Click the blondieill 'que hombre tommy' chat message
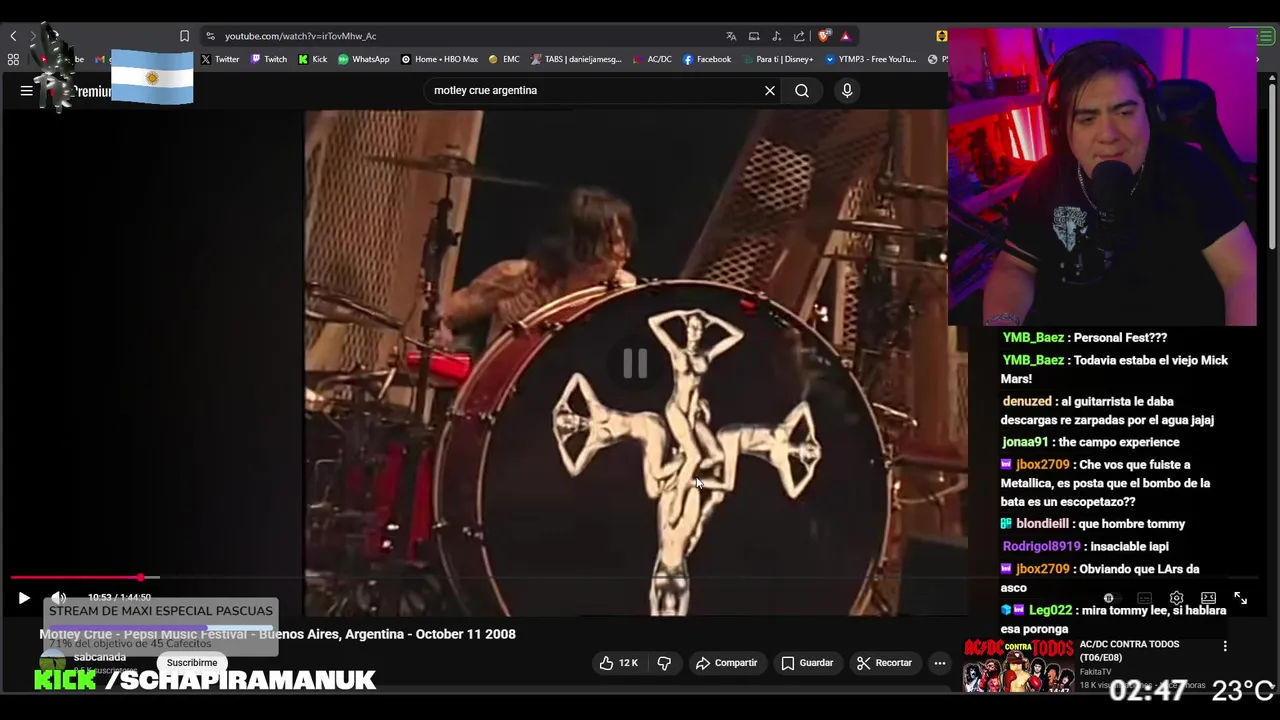 tap(1092, 524)
